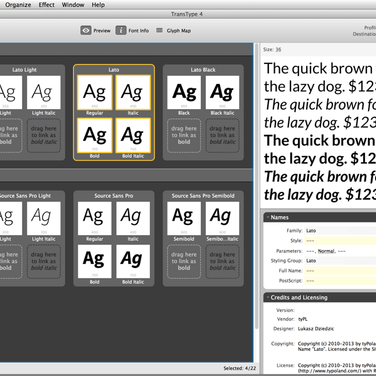Open the Help menu
This screenshot has width=376, height=376.
point(98,5)
